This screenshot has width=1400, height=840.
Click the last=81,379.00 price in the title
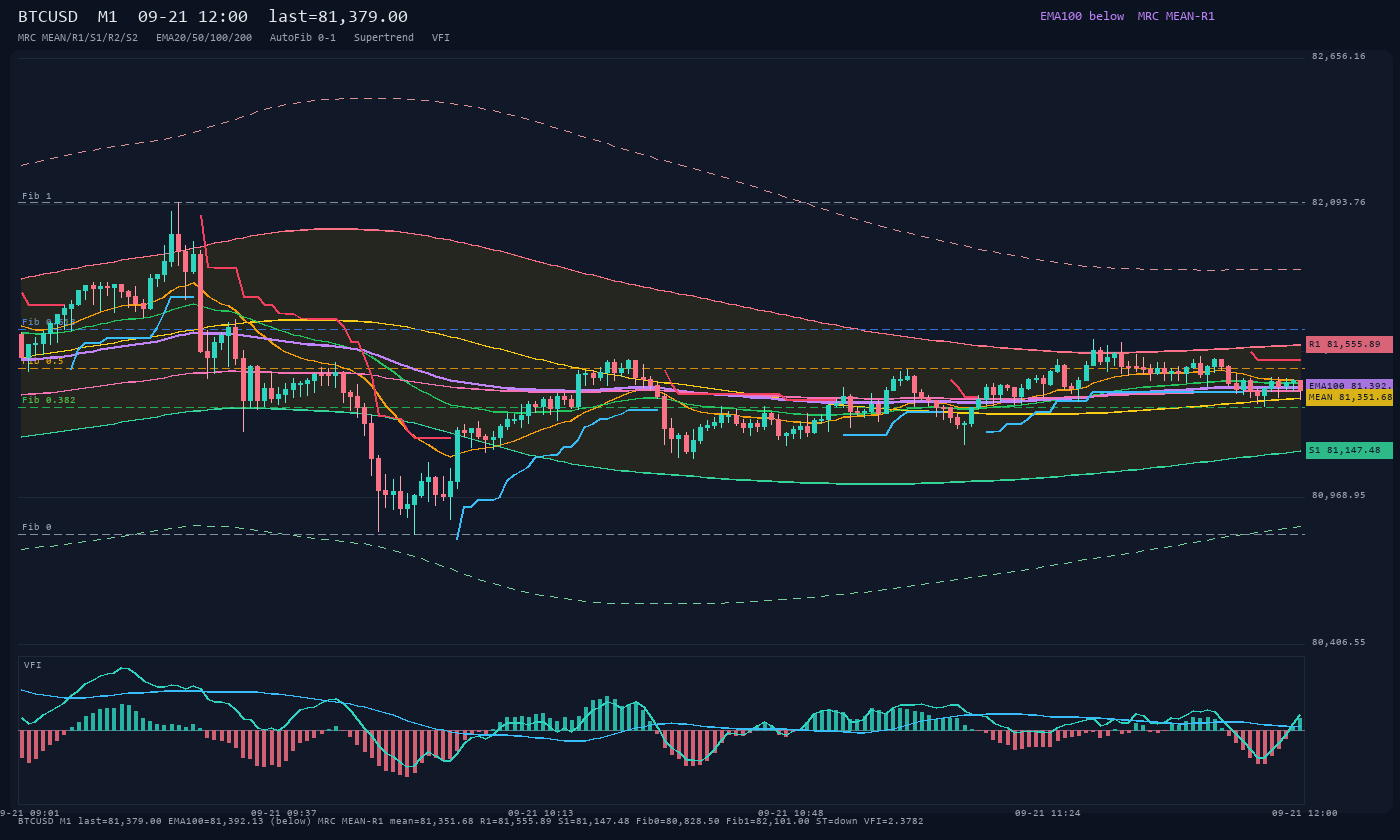coord(338,17)
